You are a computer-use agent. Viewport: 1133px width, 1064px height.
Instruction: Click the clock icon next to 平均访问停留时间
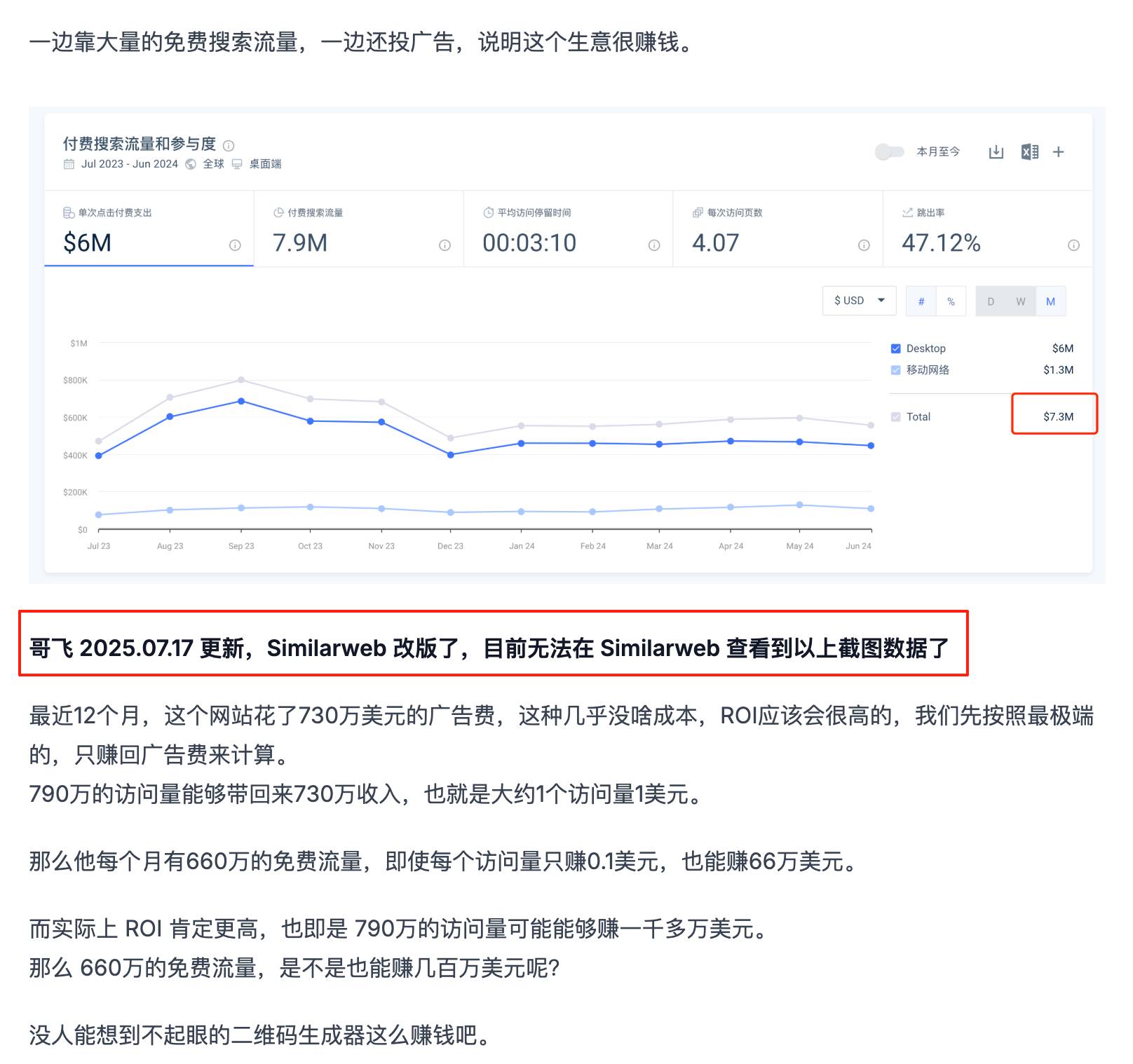click(489, 213)
